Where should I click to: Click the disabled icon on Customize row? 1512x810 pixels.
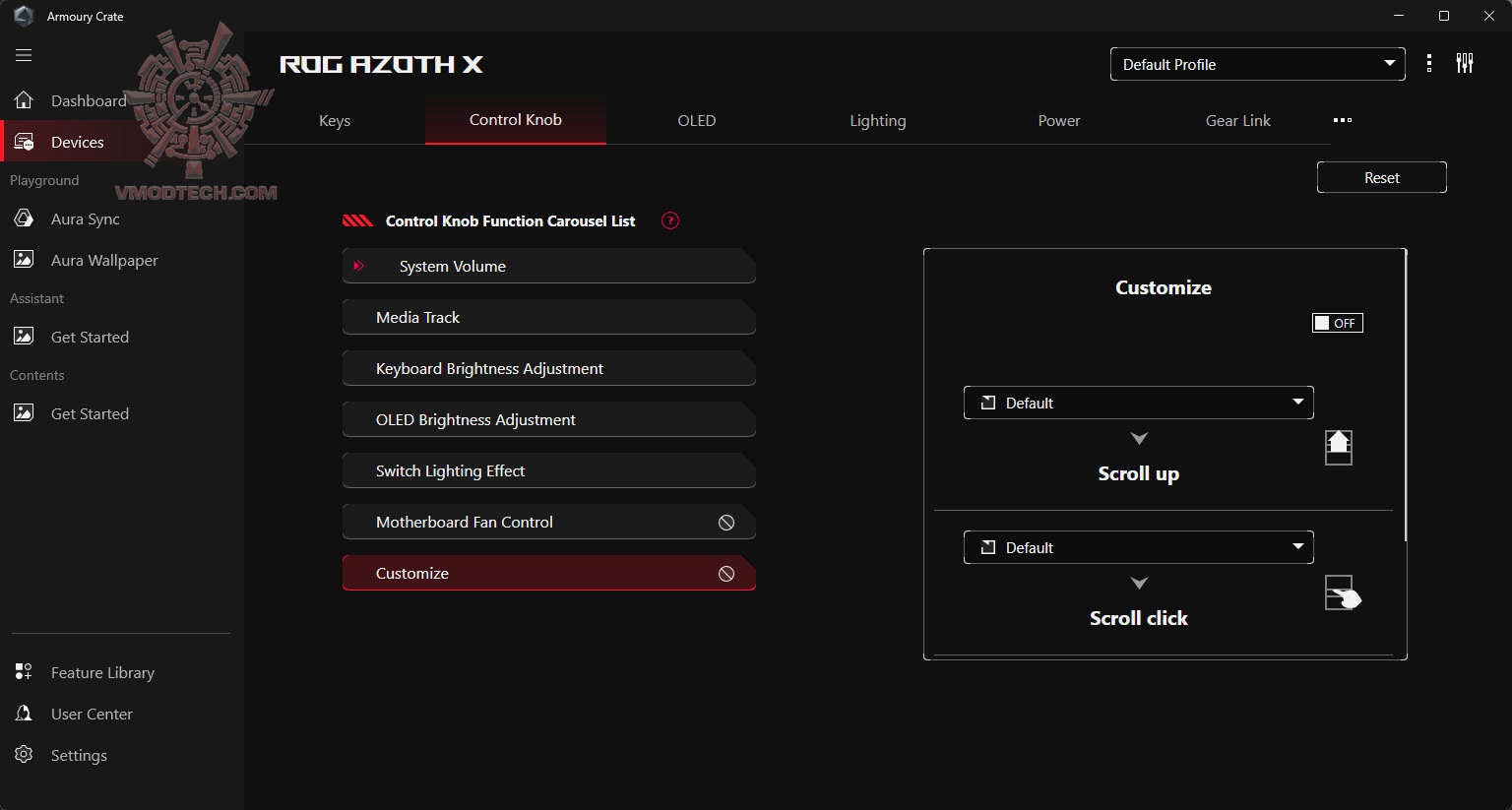coord(726,574)
